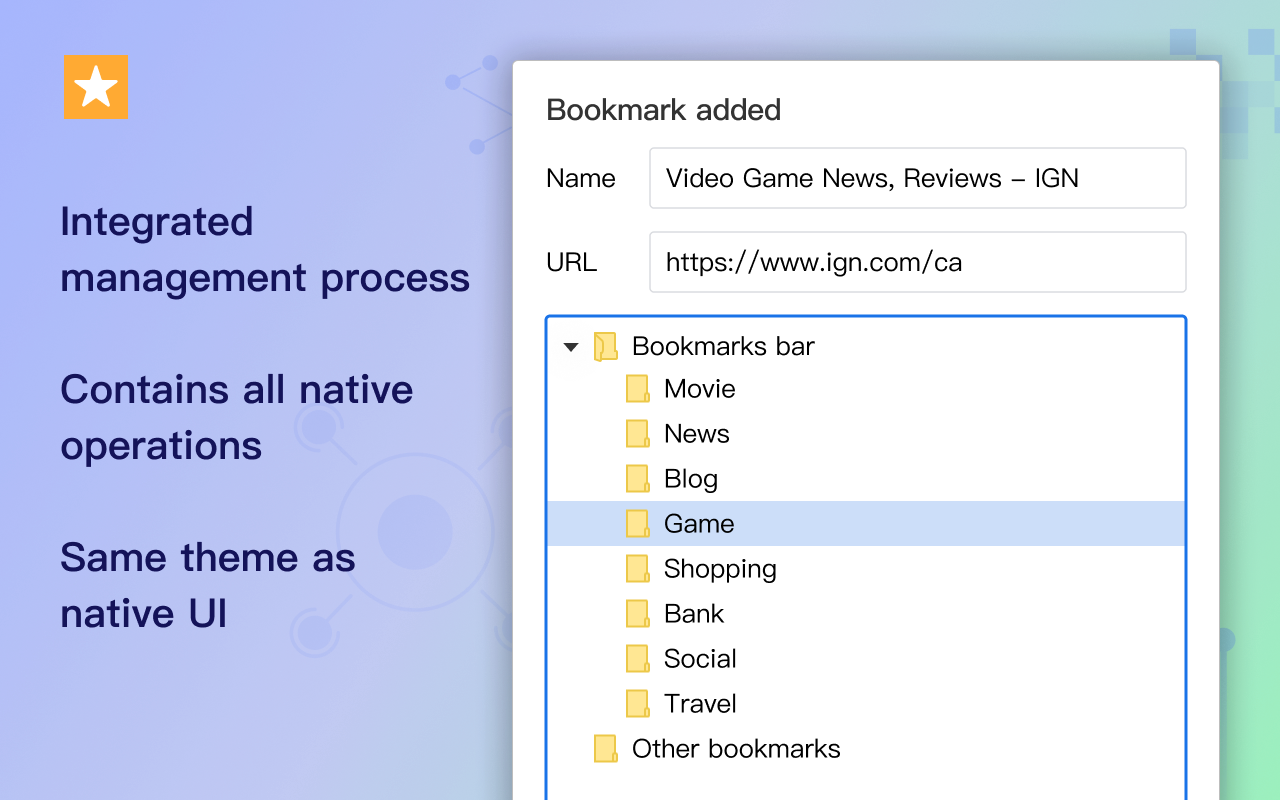Viewport: 1280px width, 800px height.
Task: Click the Blog folder icon
Action: coord(638,479)
